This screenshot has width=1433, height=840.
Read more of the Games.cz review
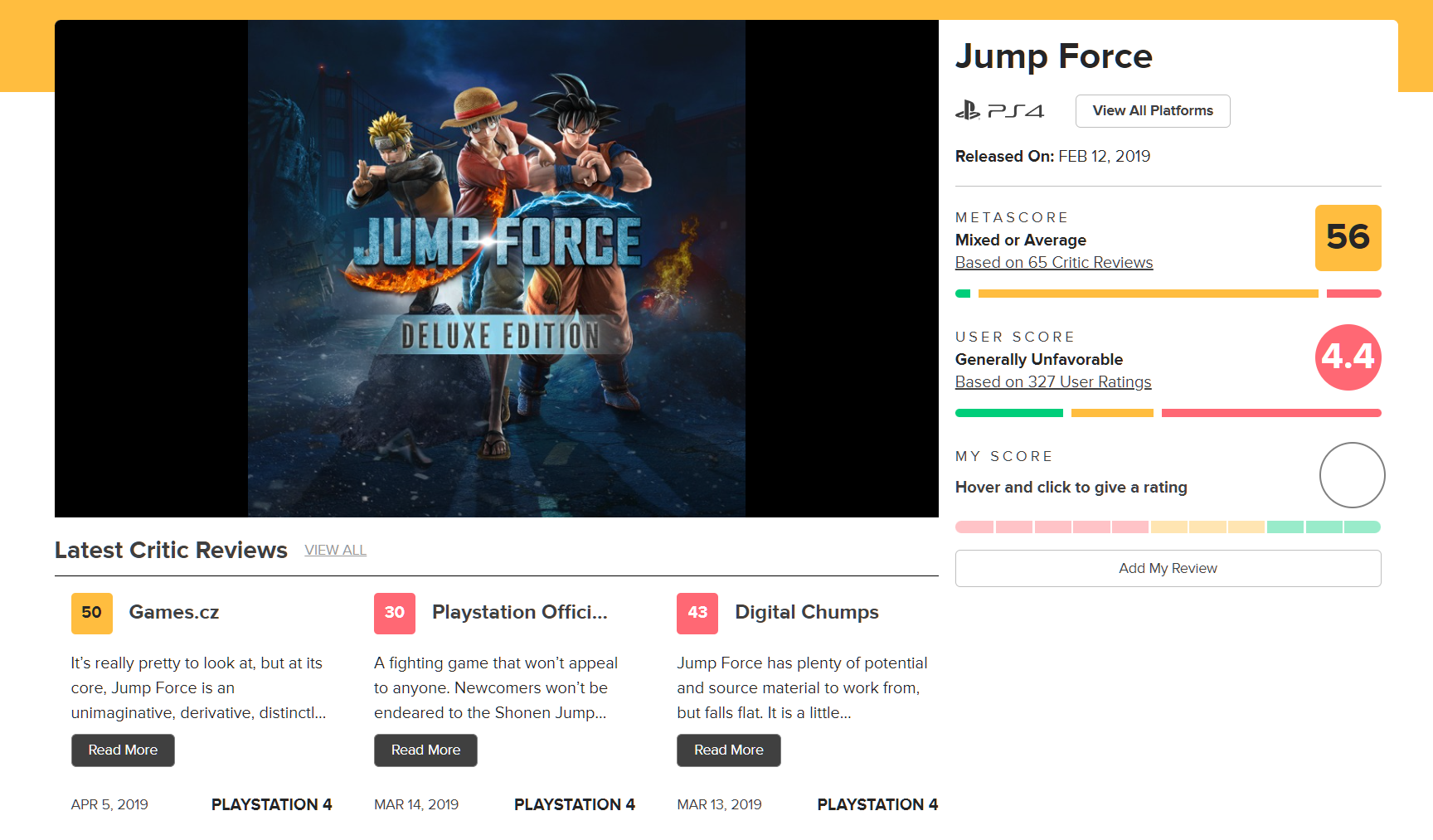click(123, 750)
